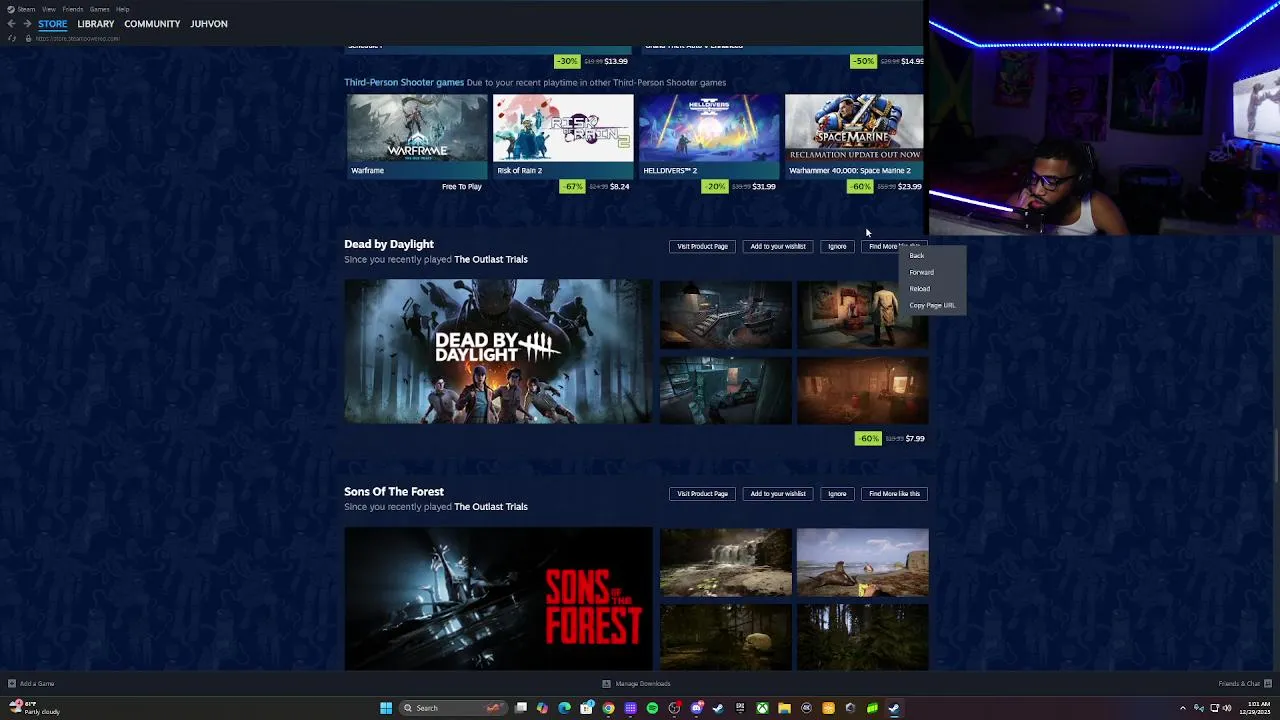This screenshot has width=1280, height=720.
Task: Find More like this for Sons Of The Forest
Action: click(894, 494)
